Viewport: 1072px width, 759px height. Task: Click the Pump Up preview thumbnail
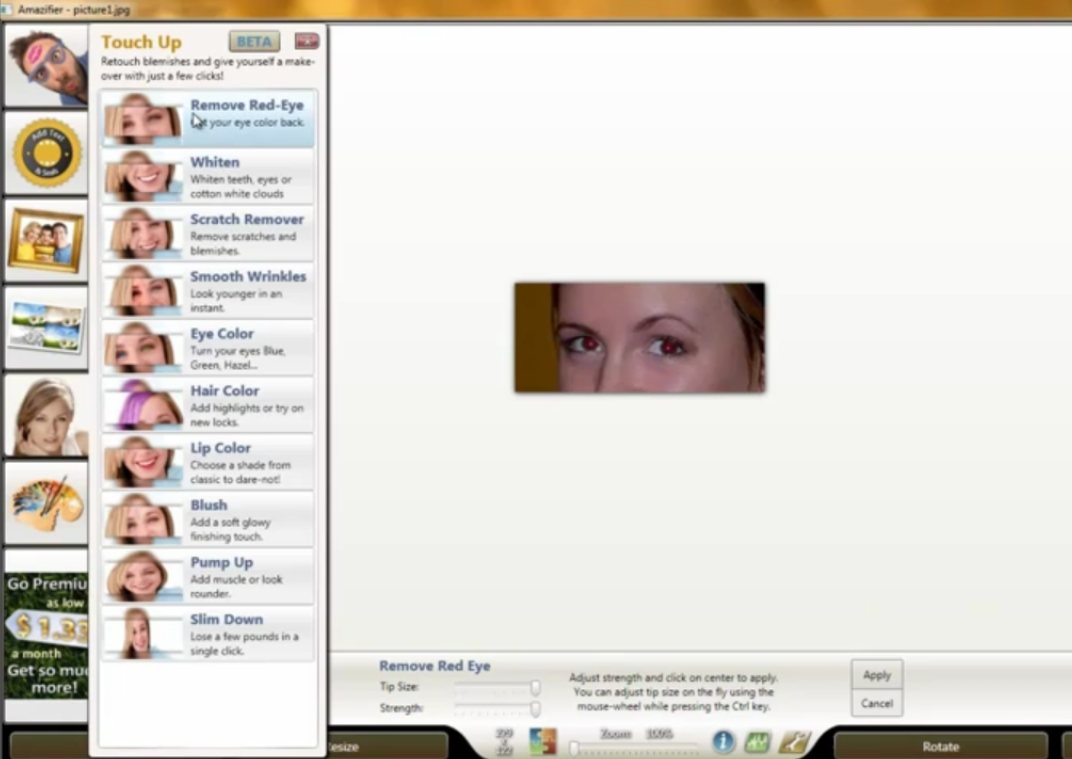tap(144, 576)
